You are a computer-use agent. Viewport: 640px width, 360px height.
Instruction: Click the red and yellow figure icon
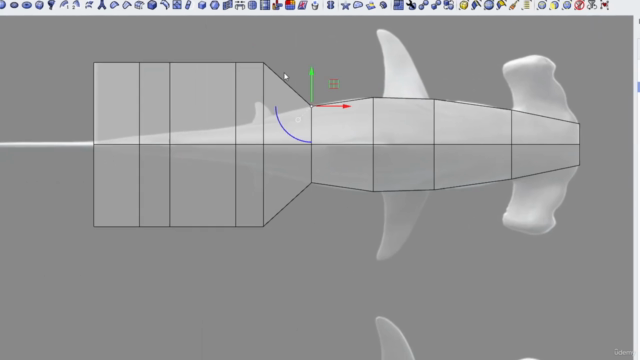[277, 5]
